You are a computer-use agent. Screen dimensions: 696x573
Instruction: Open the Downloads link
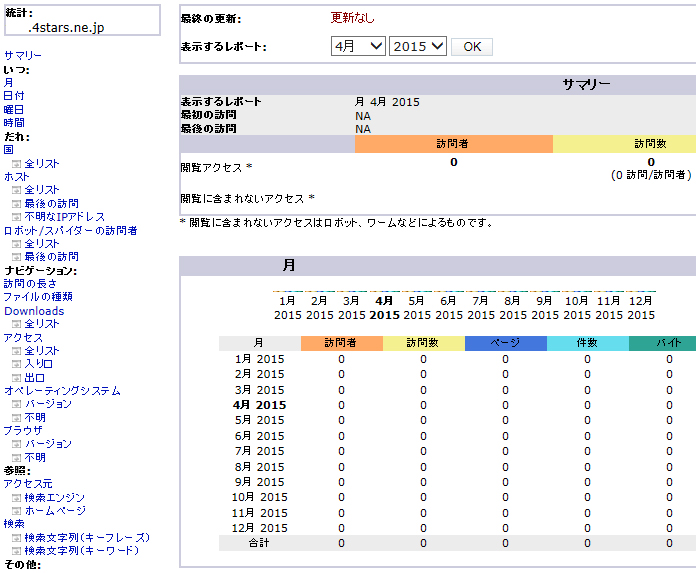coord(33,311)
